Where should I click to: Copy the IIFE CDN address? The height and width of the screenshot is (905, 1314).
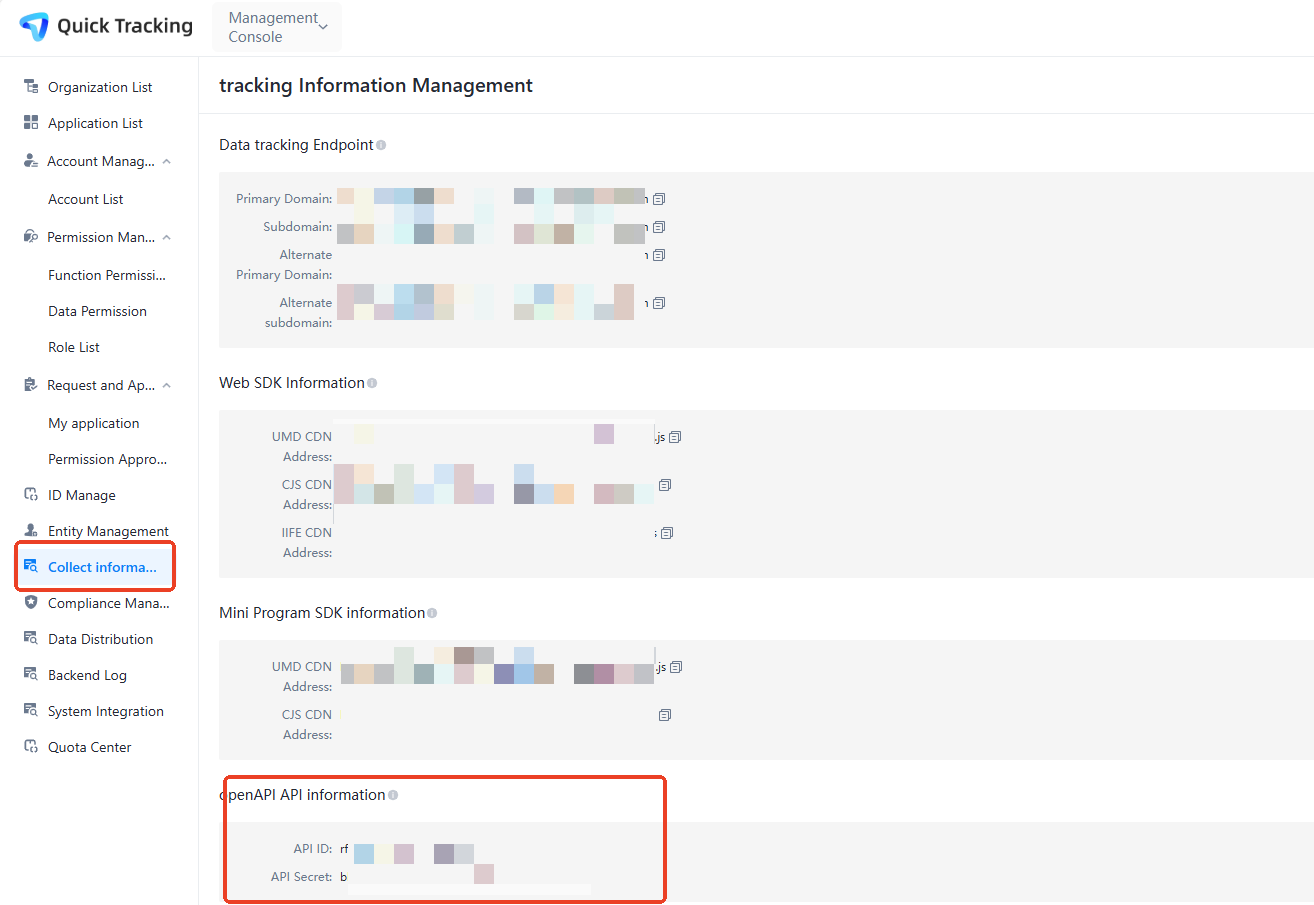[x=667, y=533]
